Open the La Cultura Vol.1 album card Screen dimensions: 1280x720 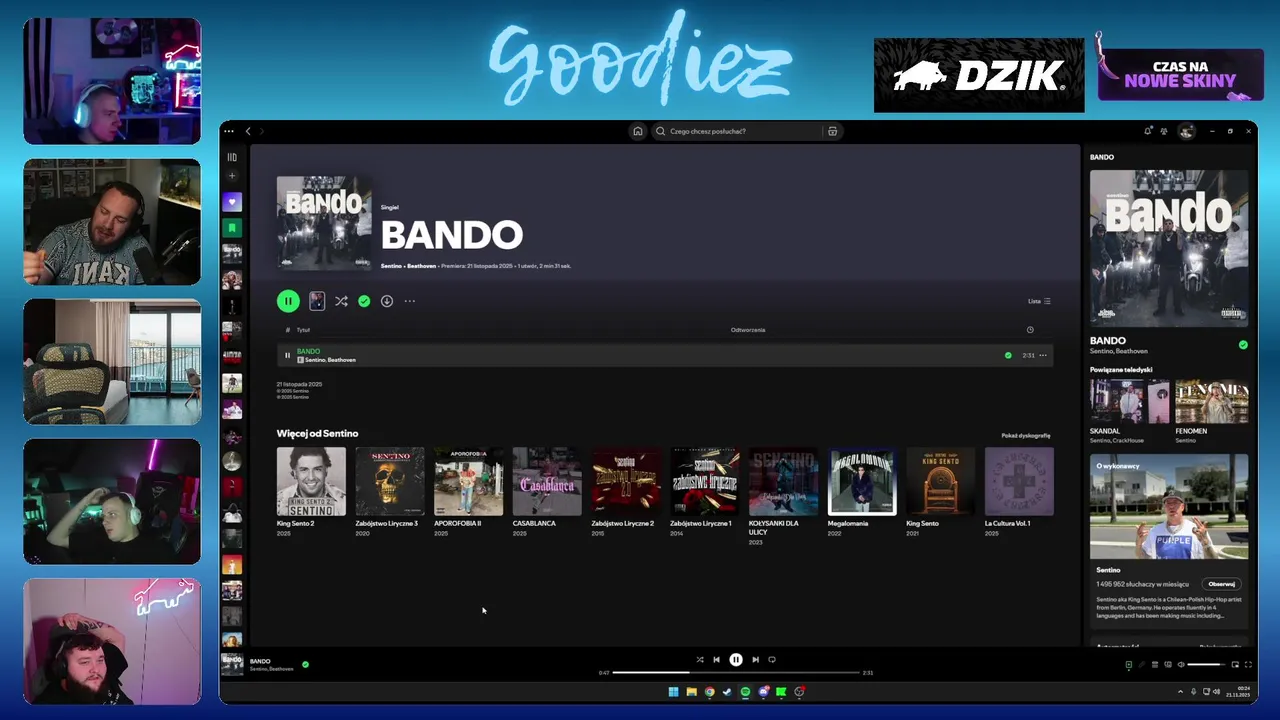click(1019, 493)
